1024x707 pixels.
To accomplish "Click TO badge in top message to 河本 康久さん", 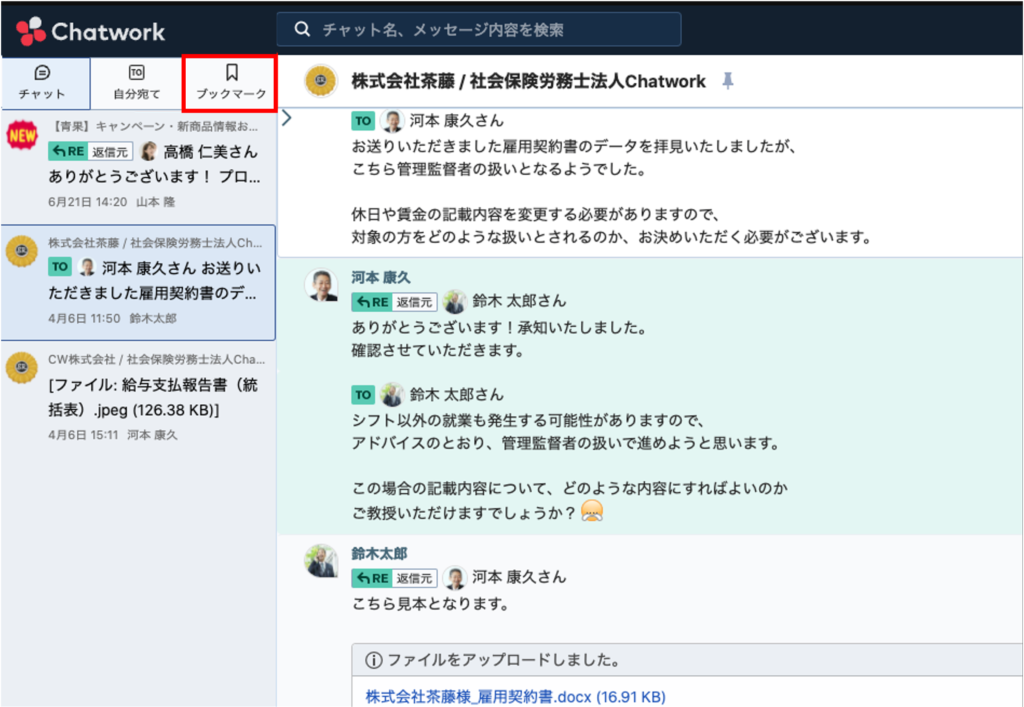I will coord(363,121).
